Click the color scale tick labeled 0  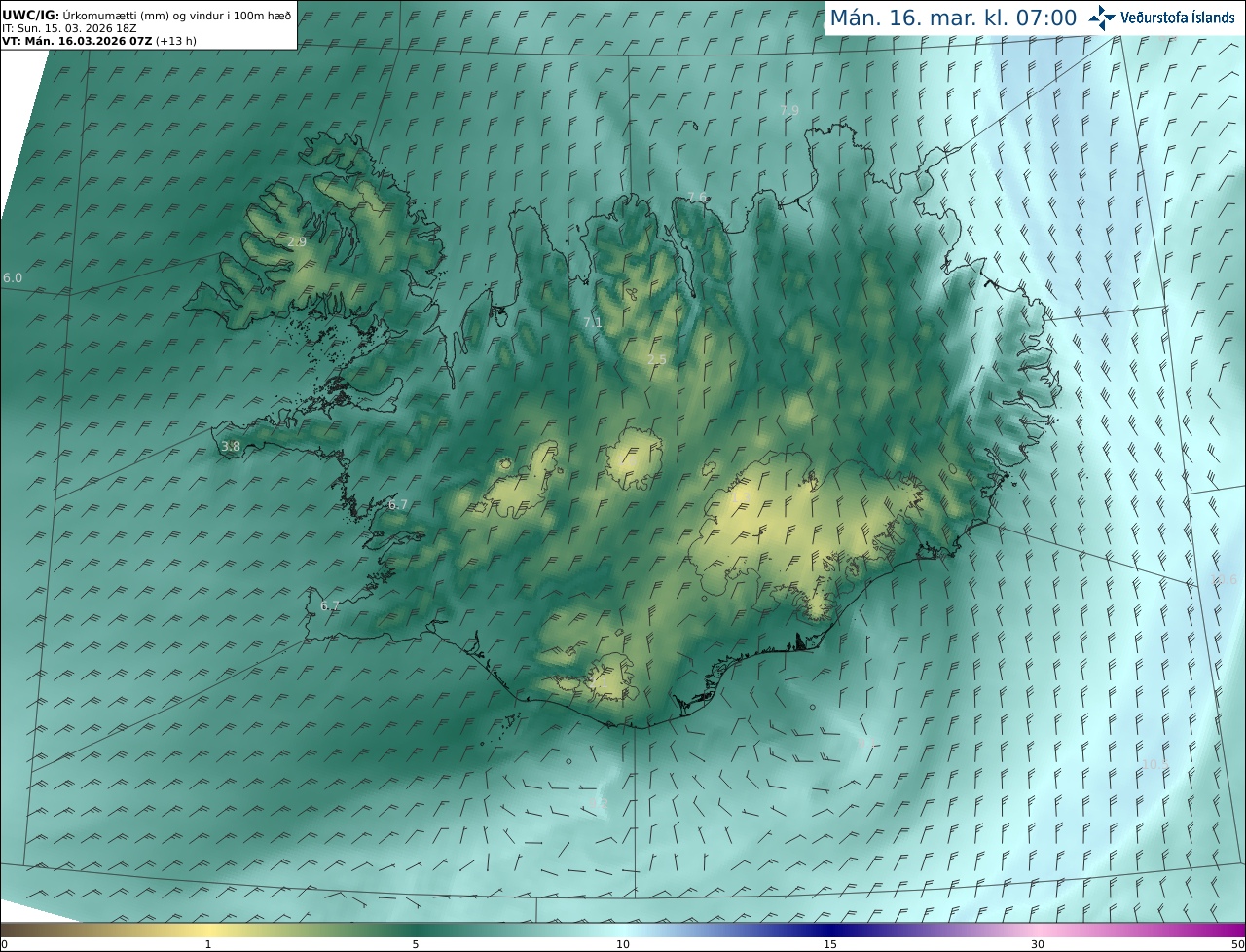point(4,944)
